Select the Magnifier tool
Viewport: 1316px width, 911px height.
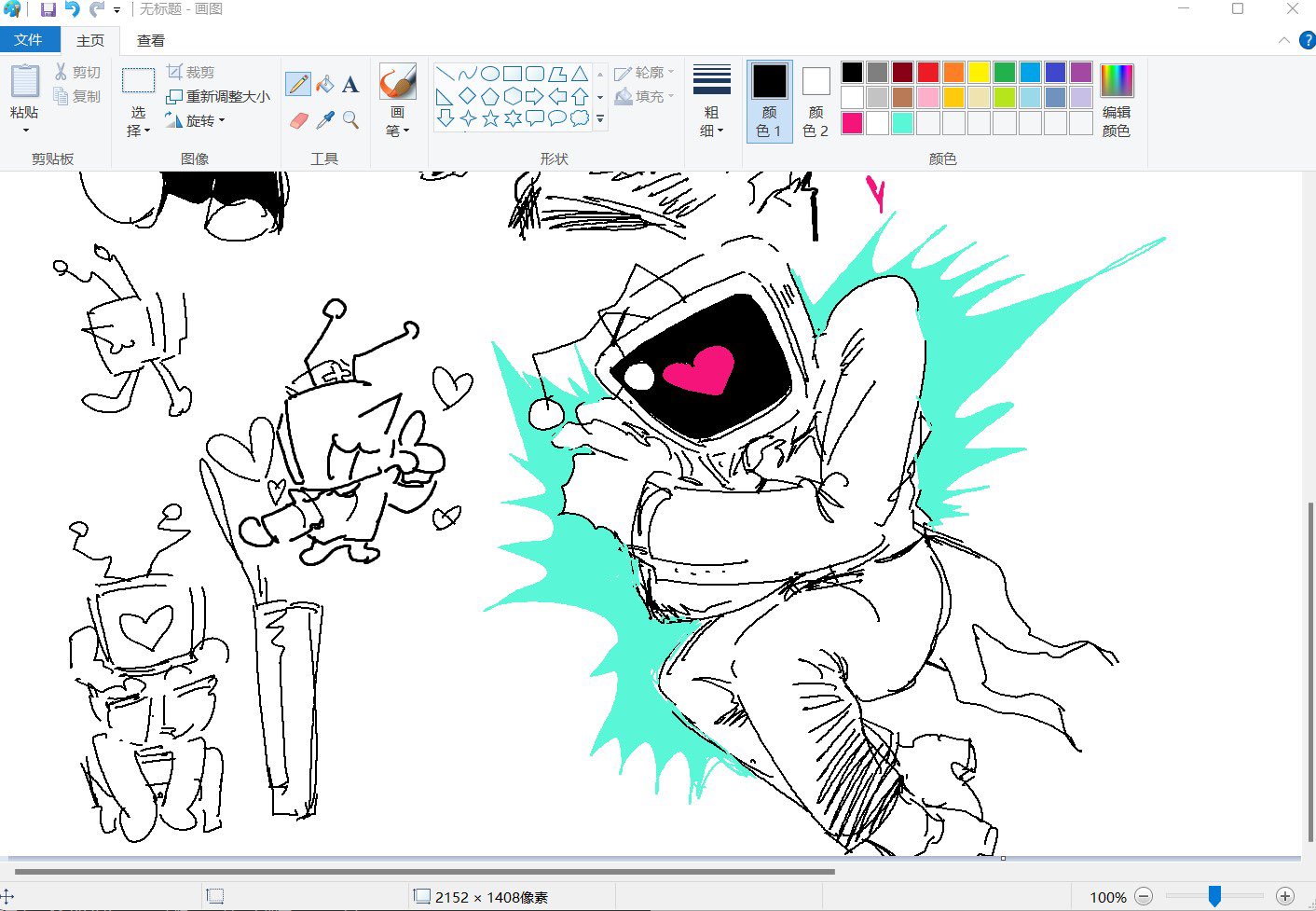tap(350, 119)
